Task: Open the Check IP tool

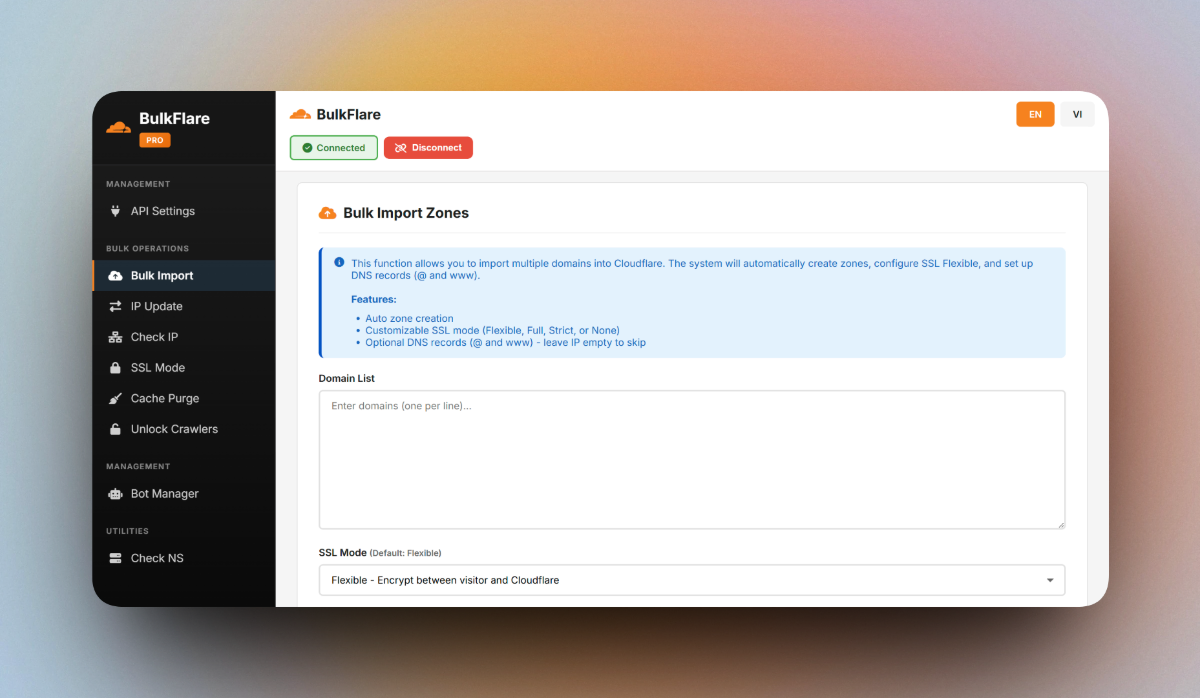Action: [x=184, y=337]
